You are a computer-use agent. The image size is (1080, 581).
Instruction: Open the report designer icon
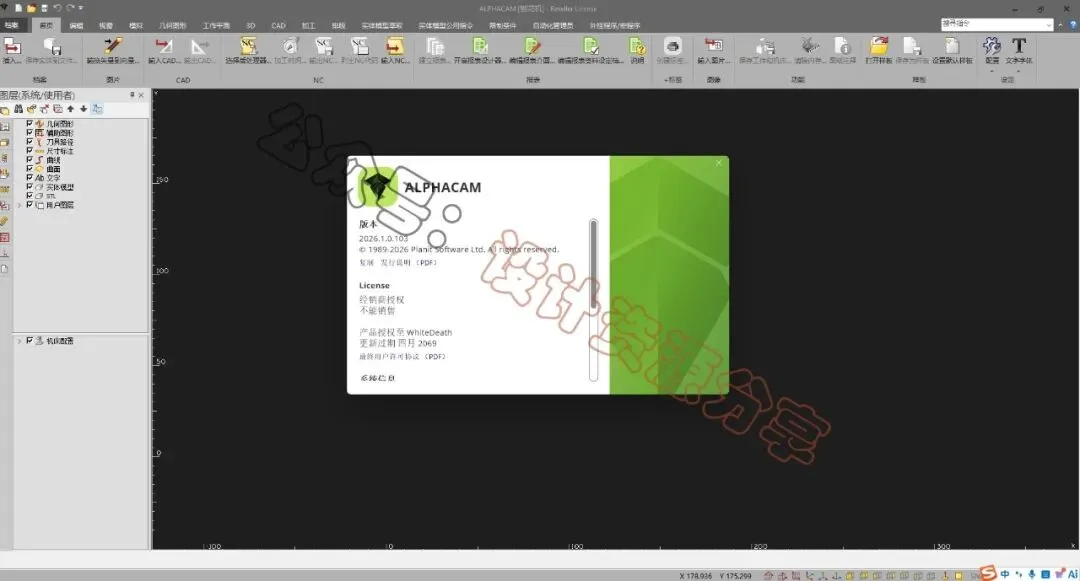[x=479, y=47]
